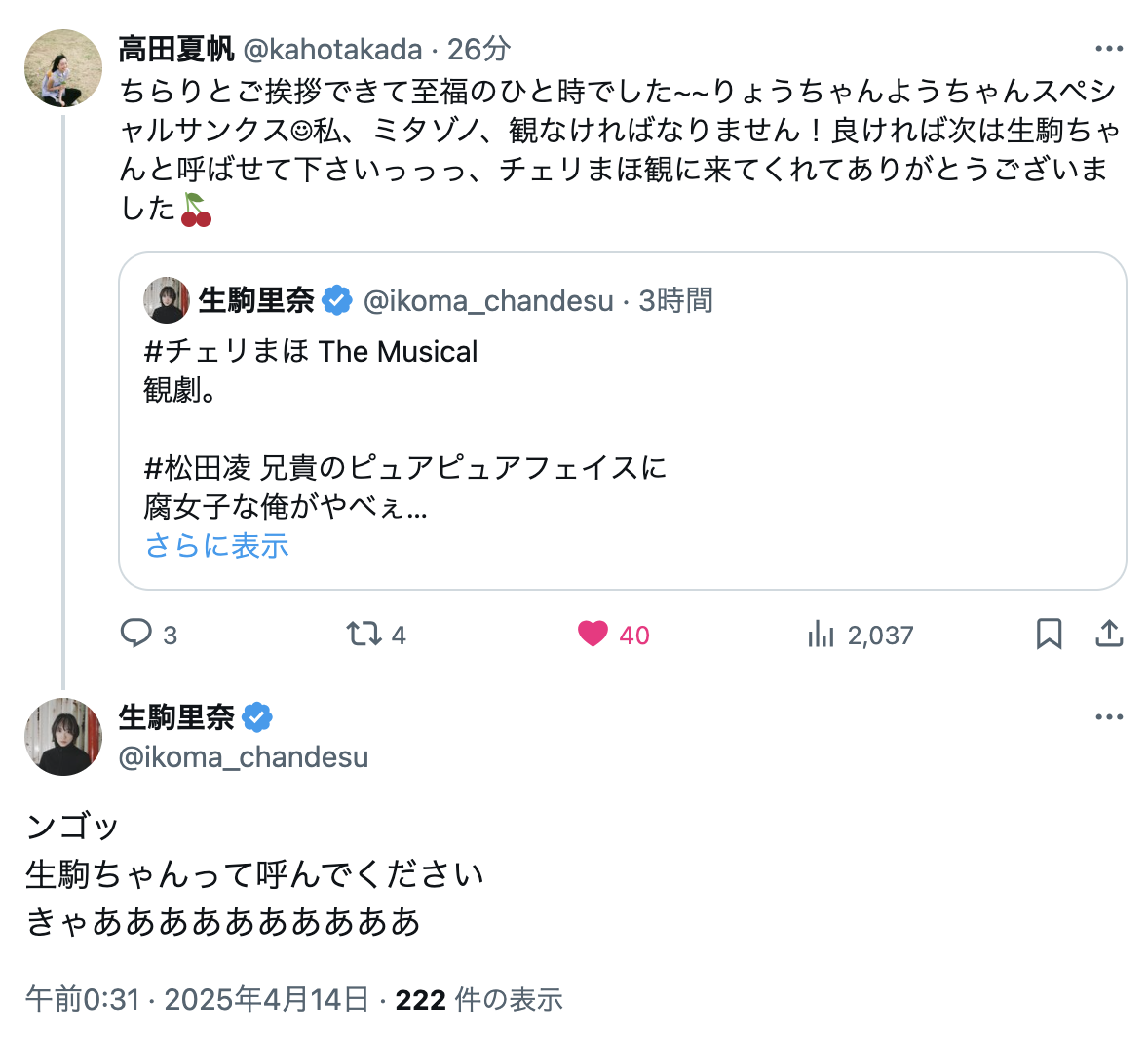The width and height of the screenshot is (1148, 1041).
Task: Click the 高田夏帆 display name
Action: [x=176, y=49]
